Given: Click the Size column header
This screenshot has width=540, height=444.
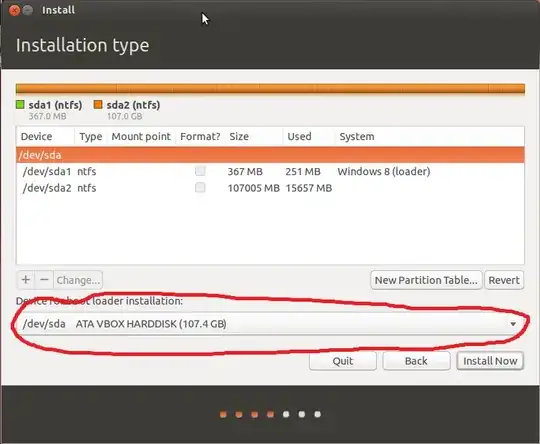Looking at the screenshot, I should click(239, 136).
